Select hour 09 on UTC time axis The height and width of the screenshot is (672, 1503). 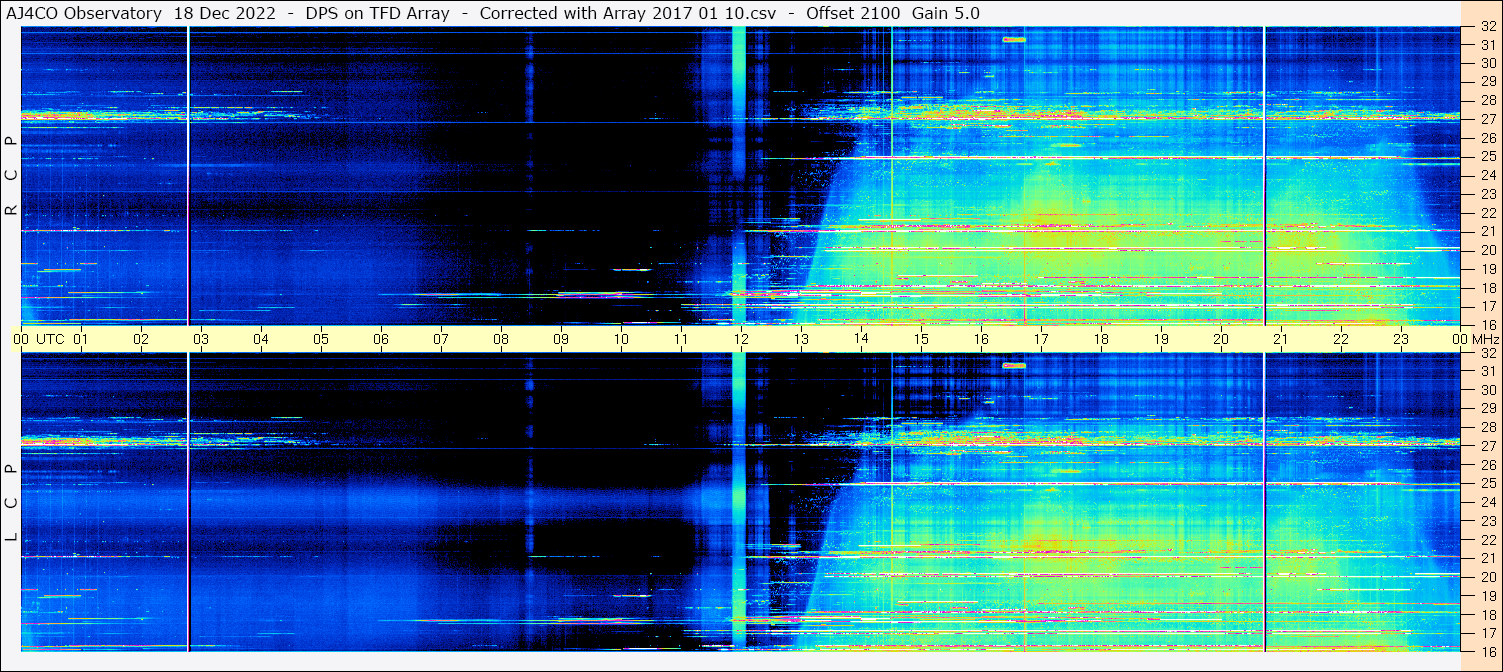click(561, 339)
